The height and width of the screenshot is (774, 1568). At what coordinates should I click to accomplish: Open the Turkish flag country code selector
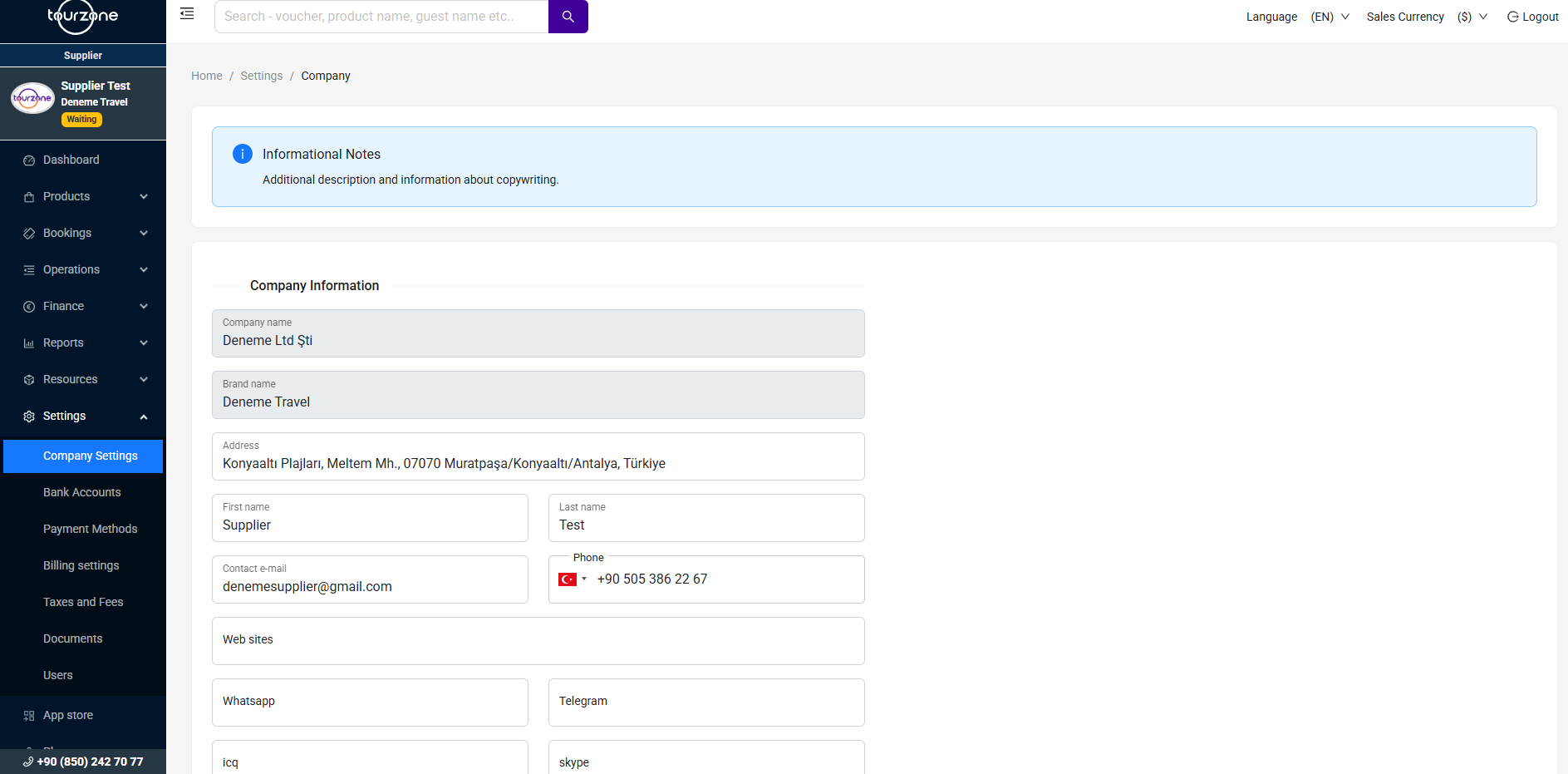pyautogui.click(x=573, y=579)
